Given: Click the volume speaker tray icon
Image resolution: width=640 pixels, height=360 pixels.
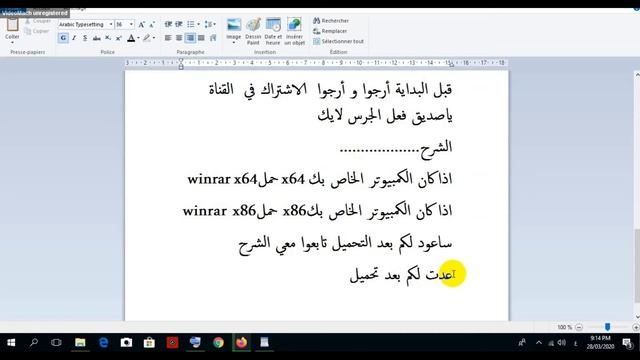Looking at the screenshot, I should tap(562, 343).
